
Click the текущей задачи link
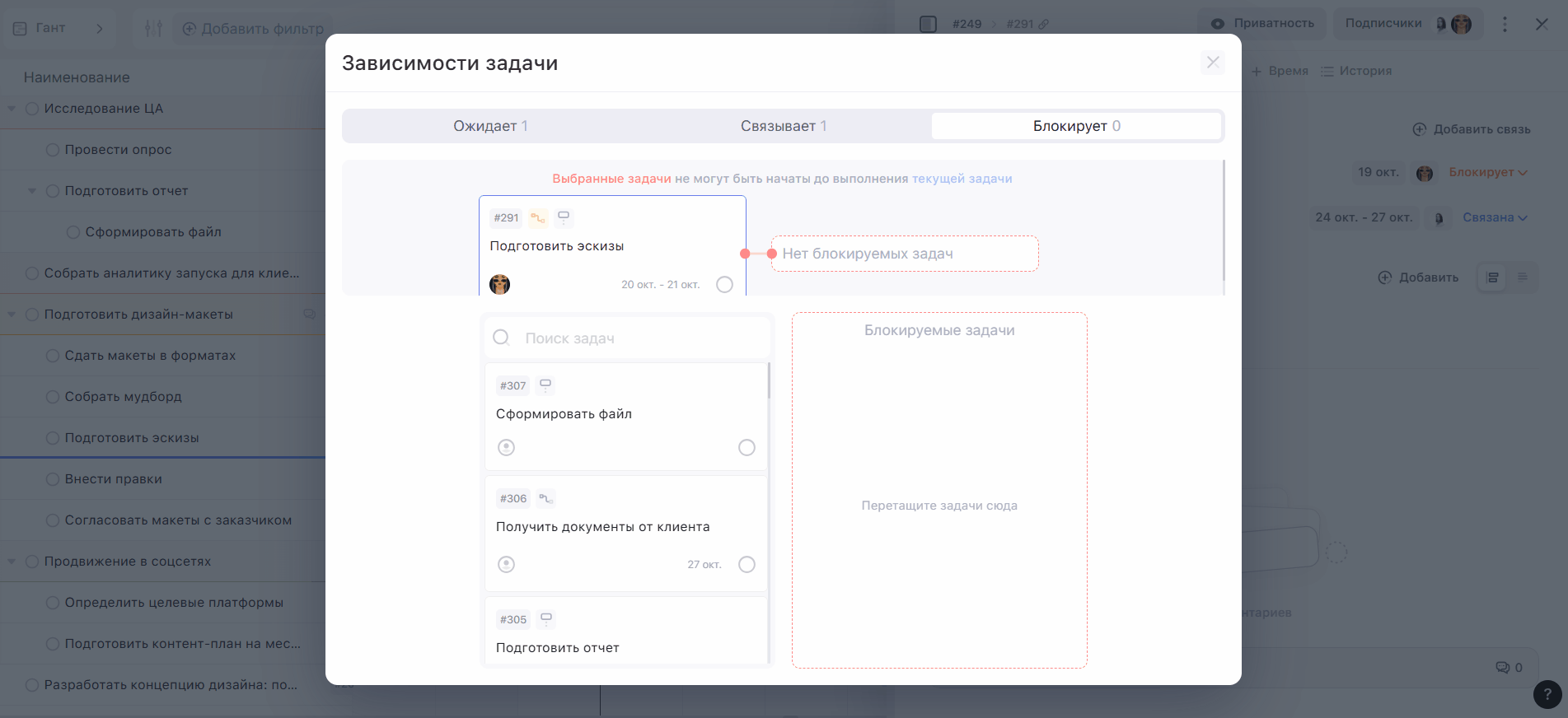click(962, 179)
